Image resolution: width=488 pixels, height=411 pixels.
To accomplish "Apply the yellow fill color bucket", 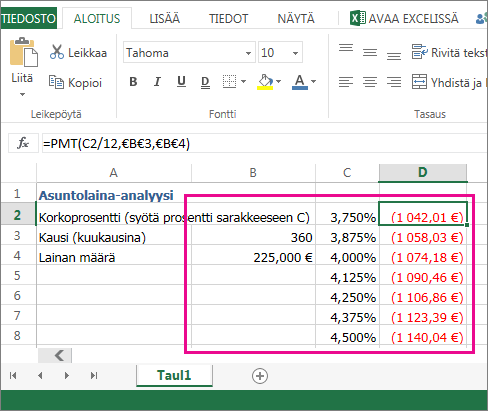I will (265, 82).
